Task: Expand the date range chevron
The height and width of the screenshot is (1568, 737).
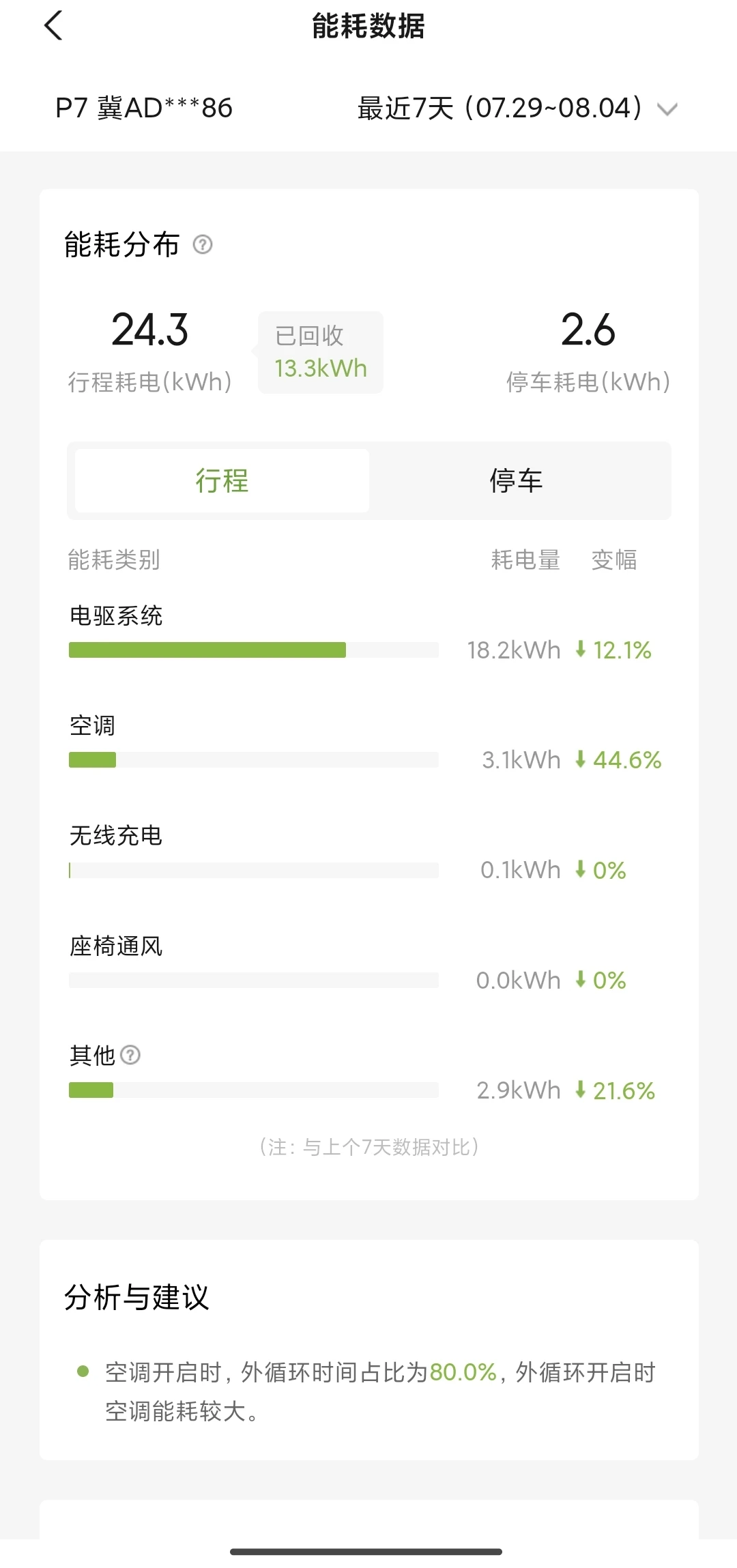Action: click(667, 109)
